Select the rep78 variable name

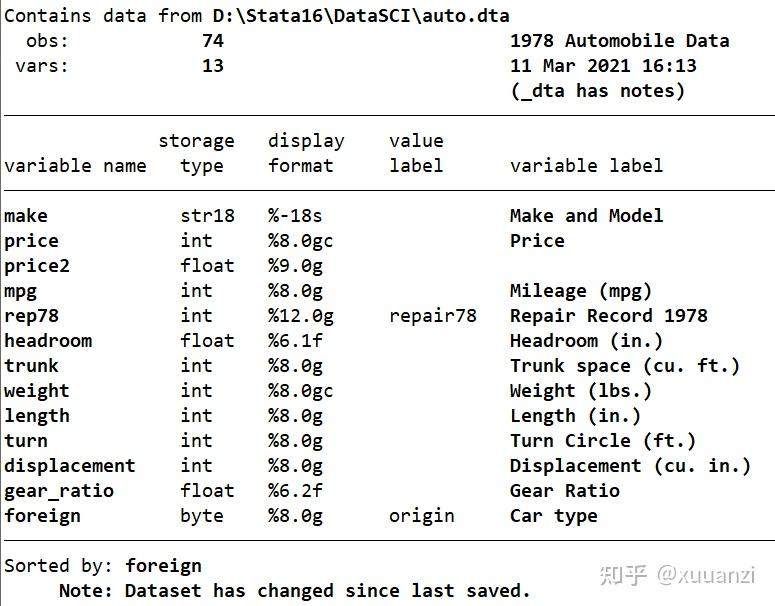coord(31,316)
